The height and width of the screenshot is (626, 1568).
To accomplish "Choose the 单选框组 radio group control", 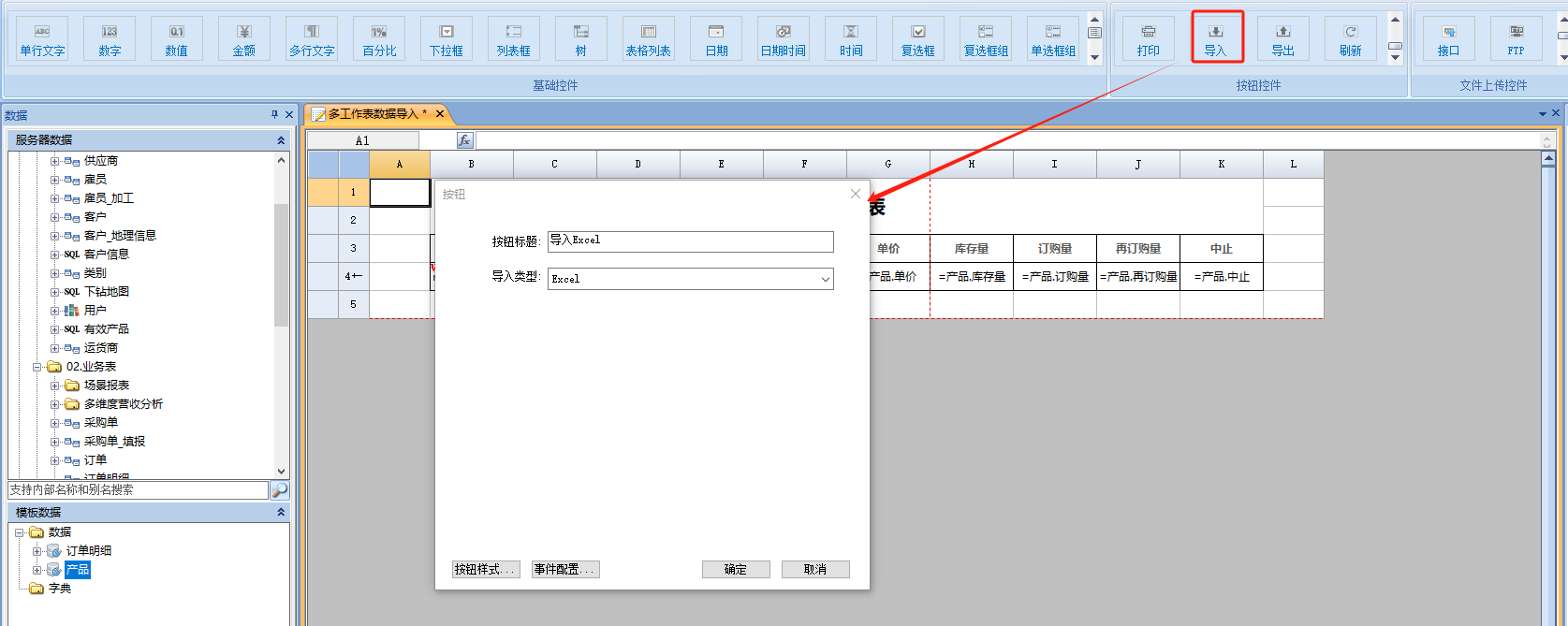I will 1052,38.
